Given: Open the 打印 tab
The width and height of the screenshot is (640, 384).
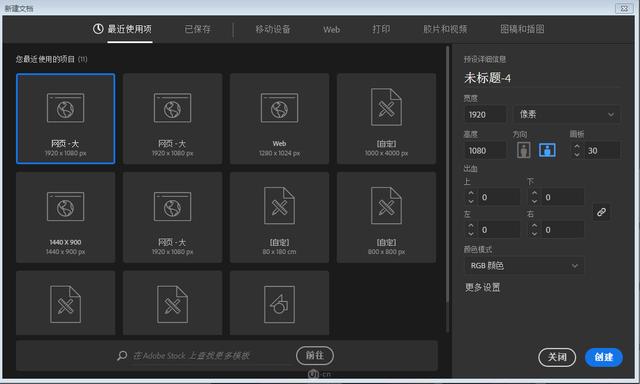Looking at the screenshot, I should pos(381,29).
